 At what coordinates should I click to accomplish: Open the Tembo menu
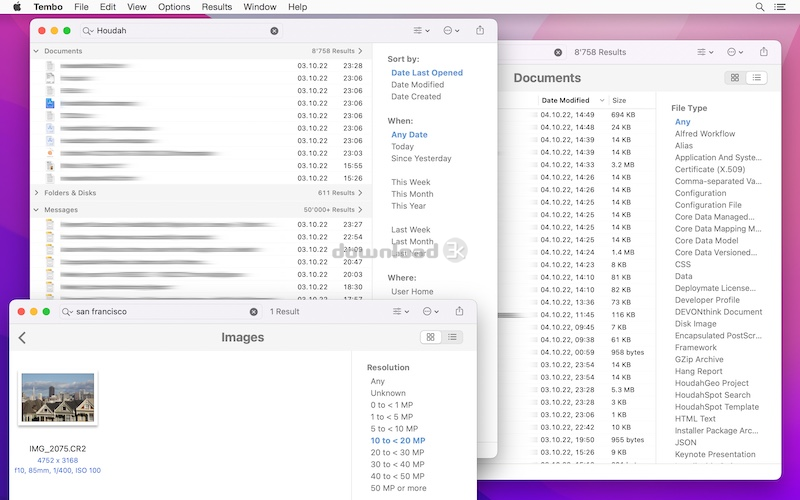point(48,7)
